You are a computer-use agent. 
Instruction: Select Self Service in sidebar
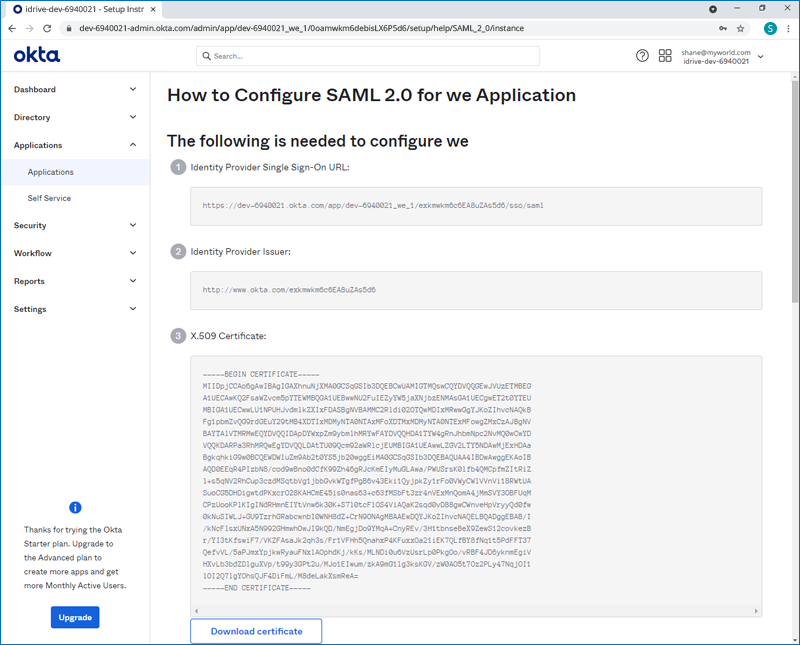click(x=49, y=198)
